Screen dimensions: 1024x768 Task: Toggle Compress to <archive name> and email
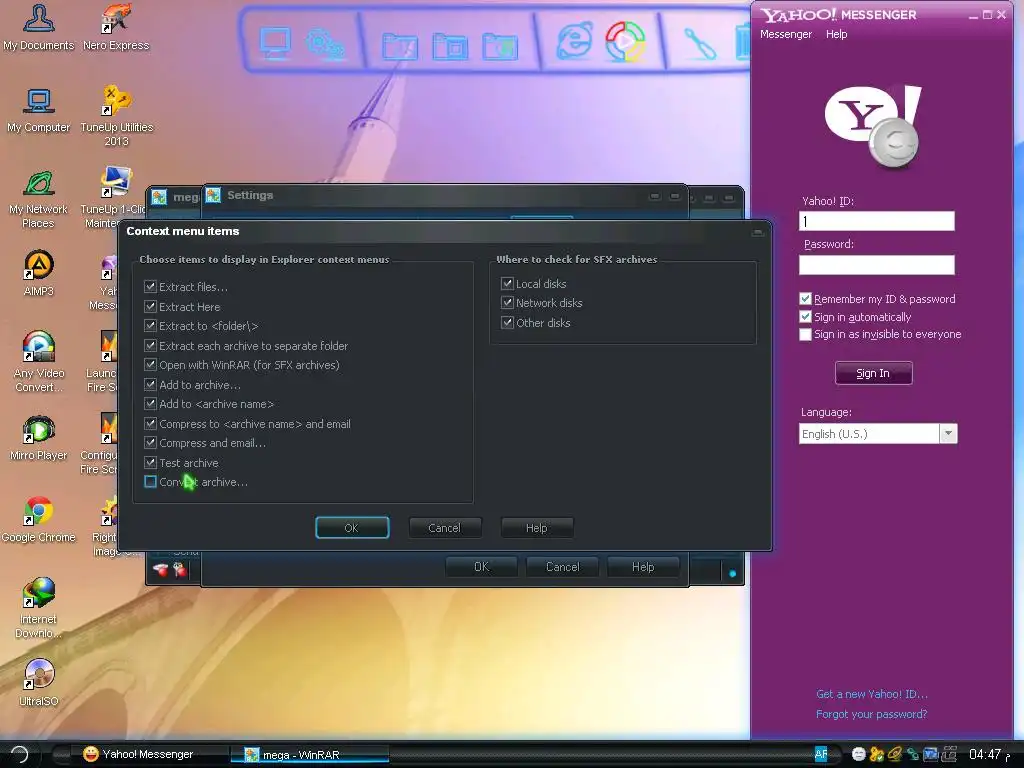tap(150, 424)
